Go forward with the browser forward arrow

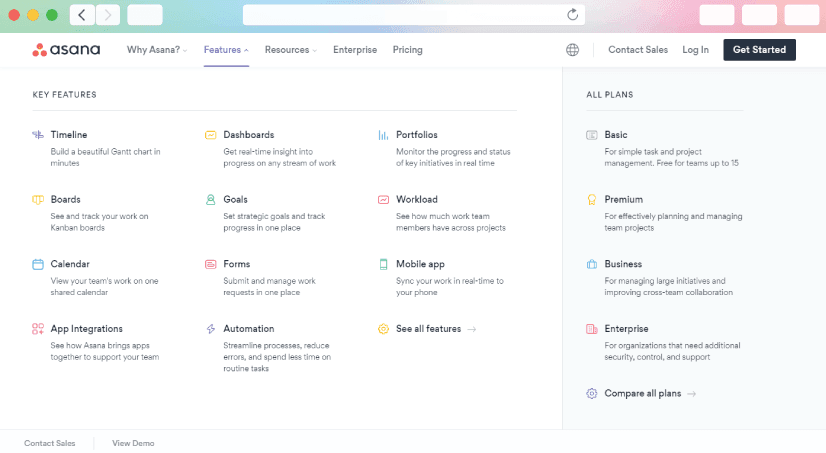coord(108,15)
